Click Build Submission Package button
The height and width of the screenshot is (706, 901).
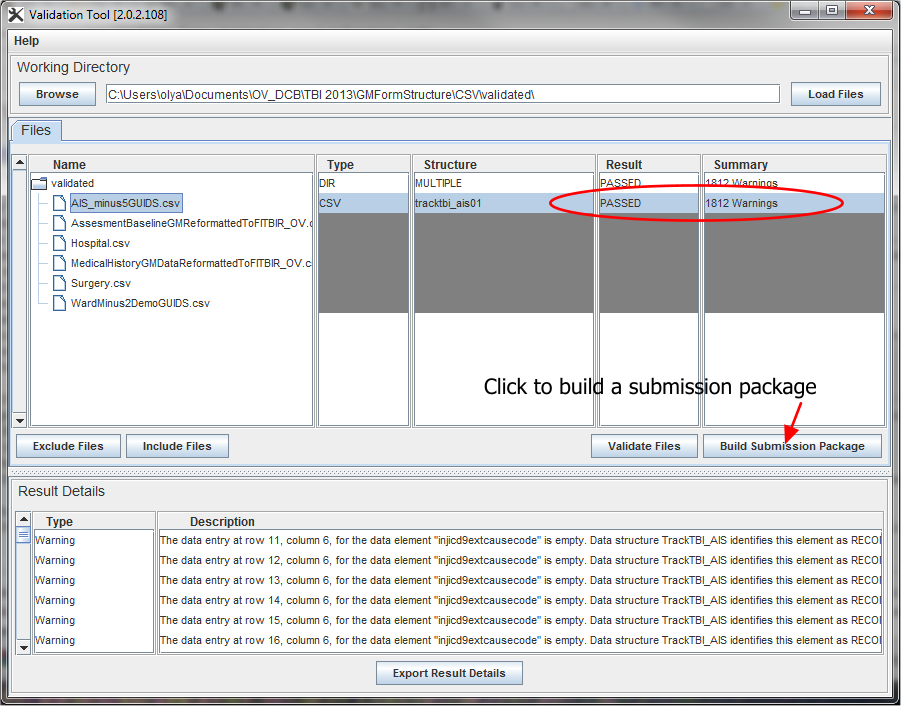click(792, 446)
